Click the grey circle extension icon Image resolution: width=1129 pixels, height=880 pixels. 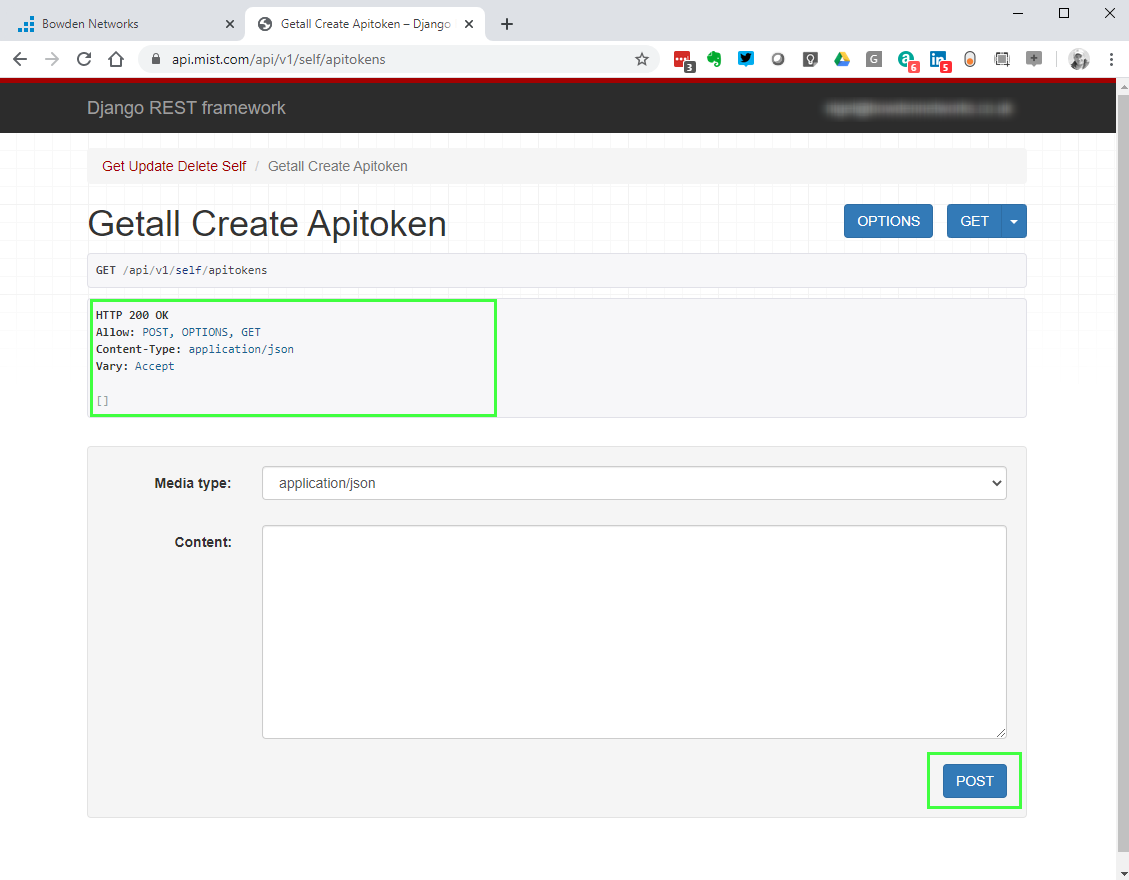coord(778,59)
